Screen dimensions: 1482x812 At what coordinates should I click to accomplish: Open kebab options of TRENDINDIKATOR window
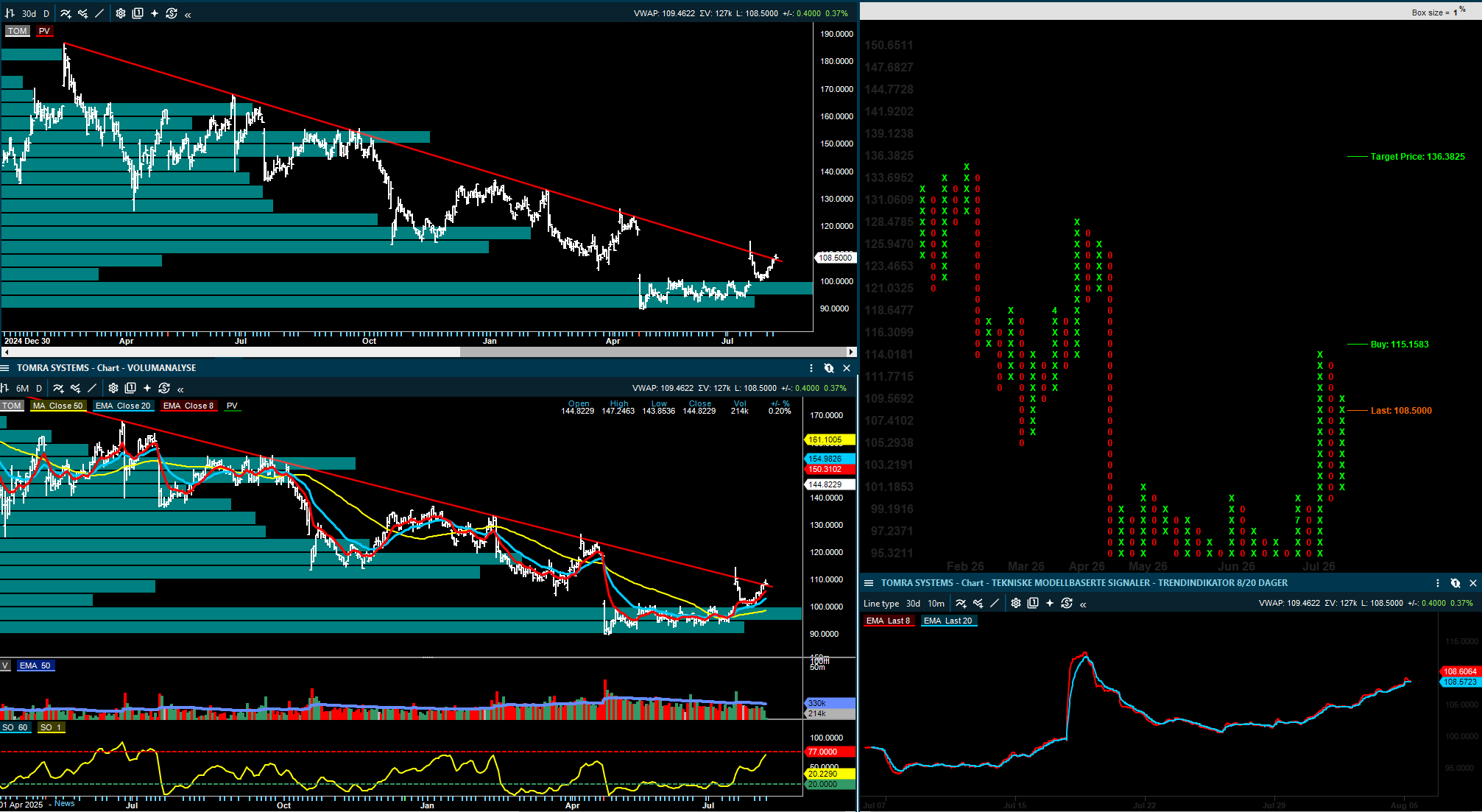point(1438,583)
